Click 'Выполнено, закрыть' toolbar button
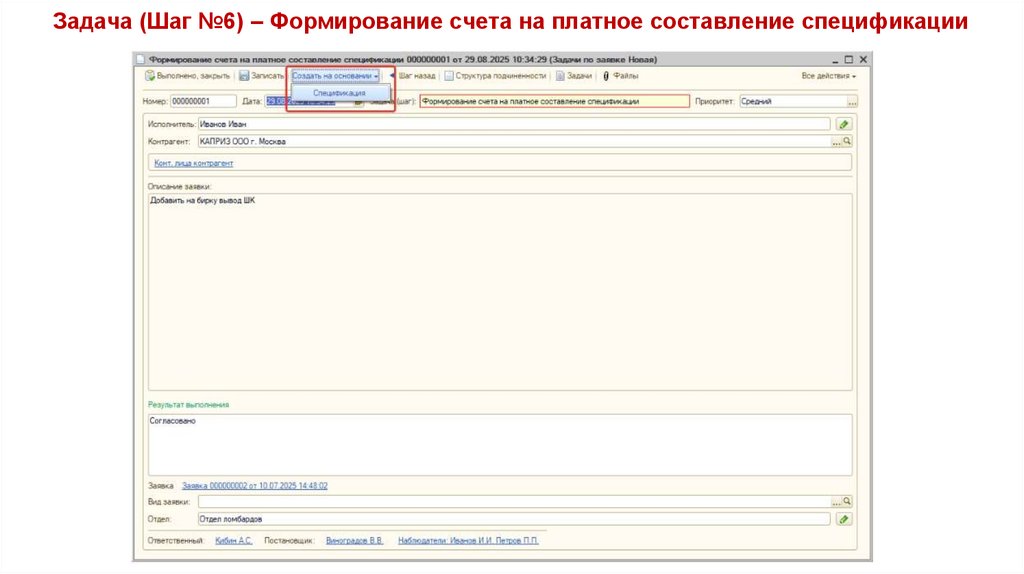The image size is (1024, 574). pyautogui.click(x=188, y=76)
